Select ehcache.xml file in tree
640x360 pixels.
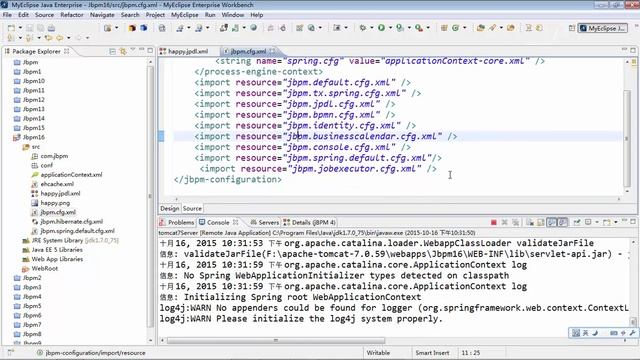(57, 184)
